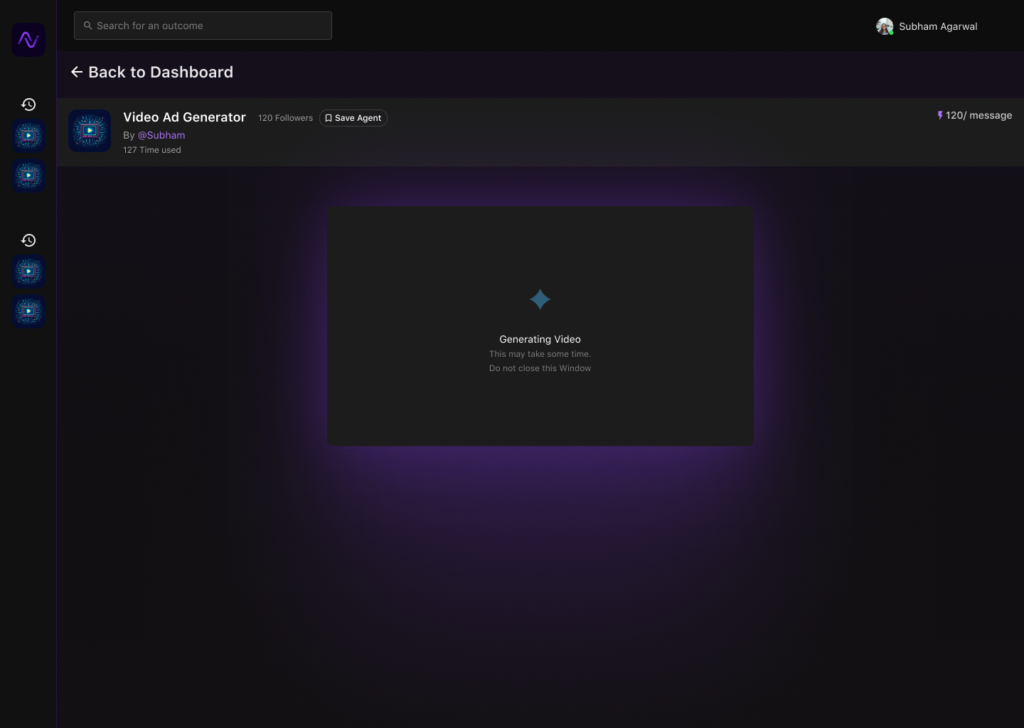The image size is (1024, 728).
Task: Select the Video Ad Generator header thumbnail
Action: 90,131
